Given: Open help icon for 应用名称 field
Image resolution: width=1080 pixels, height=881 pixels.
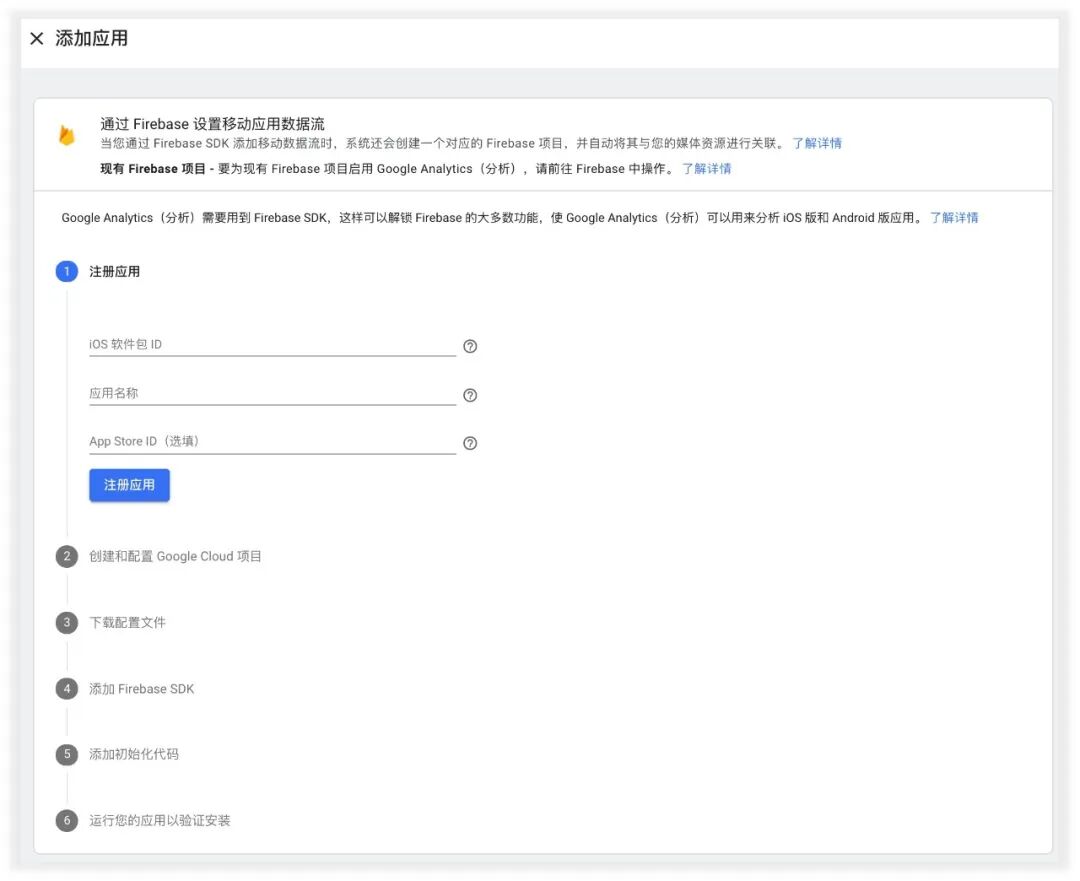Looking at the screenshot, I should [470, 395].
